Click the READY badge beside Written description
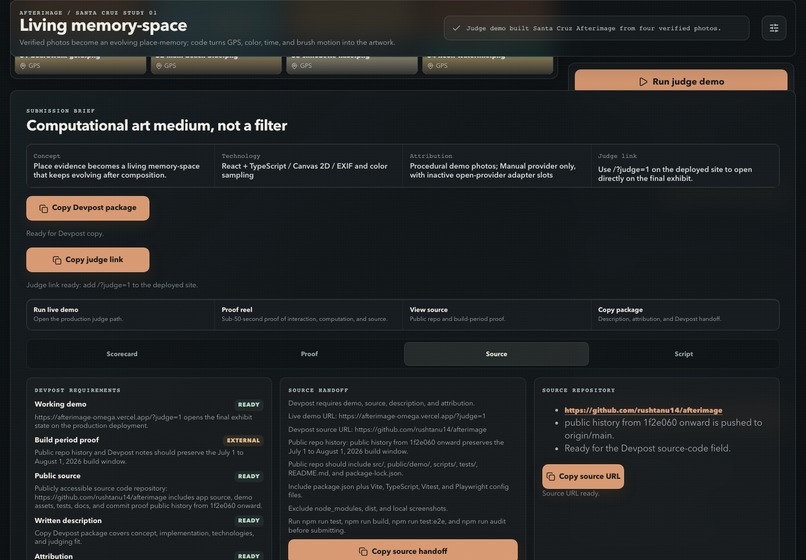The image size is (806, 560). 249,520
